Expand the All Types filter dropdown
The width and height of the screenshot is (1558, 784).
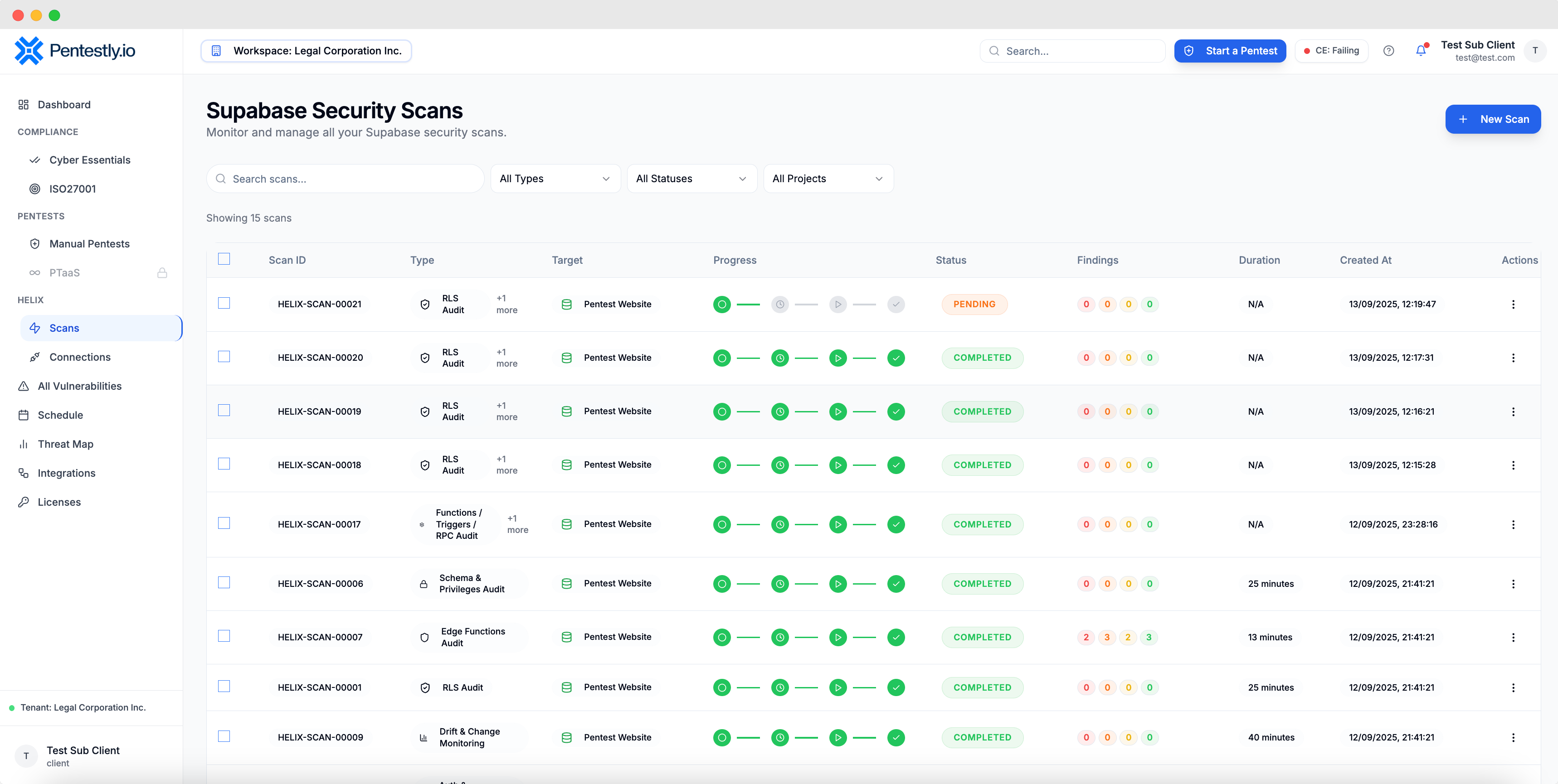[x=555, y=179]
